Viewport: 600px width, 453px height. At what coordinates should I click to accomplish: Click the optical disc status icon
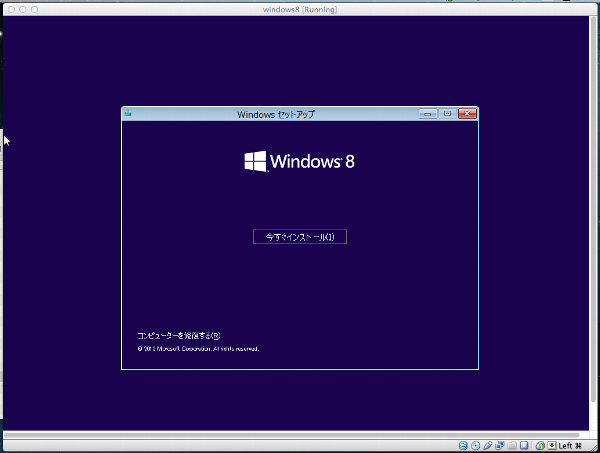475,445
